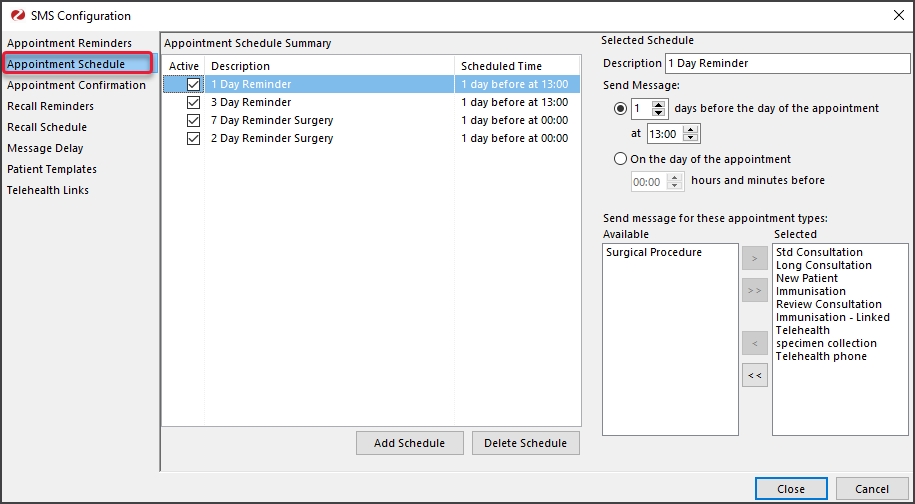Open Recall Schedule section
This screenshot has height=504, width=915.
point(47,127)
